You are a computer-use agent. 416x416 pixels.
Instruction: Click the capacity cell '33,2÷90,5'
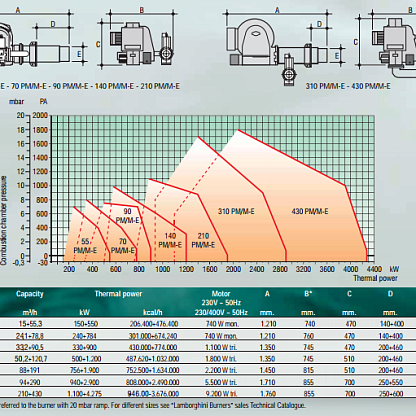30,347
